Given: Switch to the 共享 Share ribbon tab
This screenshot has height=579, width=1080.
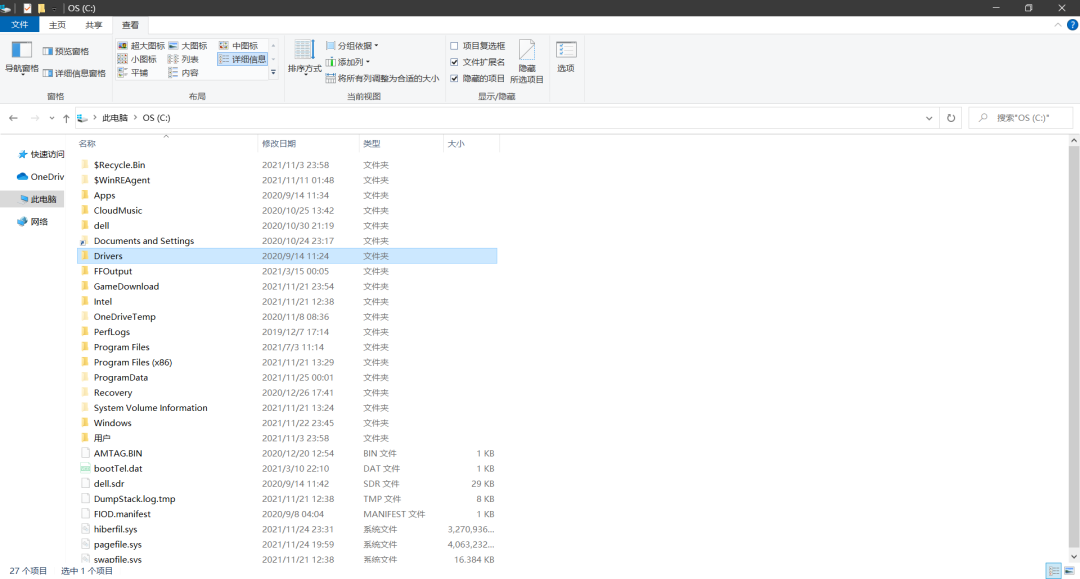Looking at the screenshot, I should click(x=93, y=25).
